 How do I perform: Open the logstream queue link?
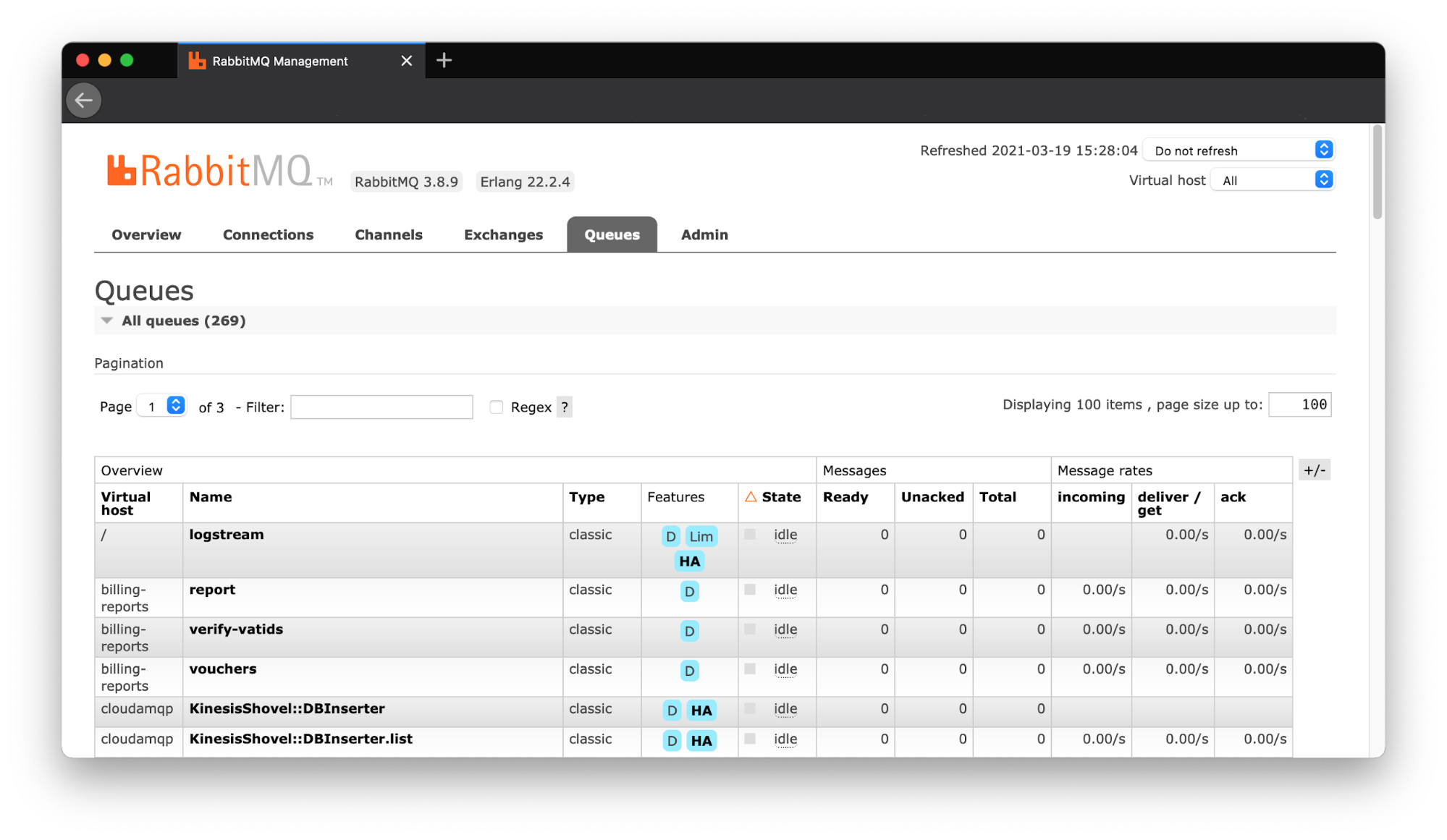(x=227, y=535)
